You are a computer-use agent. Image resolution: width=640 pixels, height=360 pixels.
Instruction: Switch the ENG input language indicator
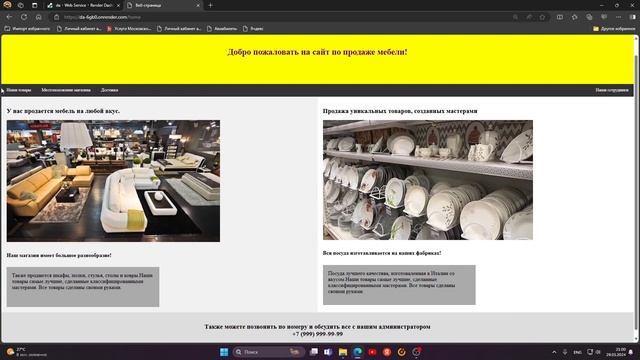578,352
